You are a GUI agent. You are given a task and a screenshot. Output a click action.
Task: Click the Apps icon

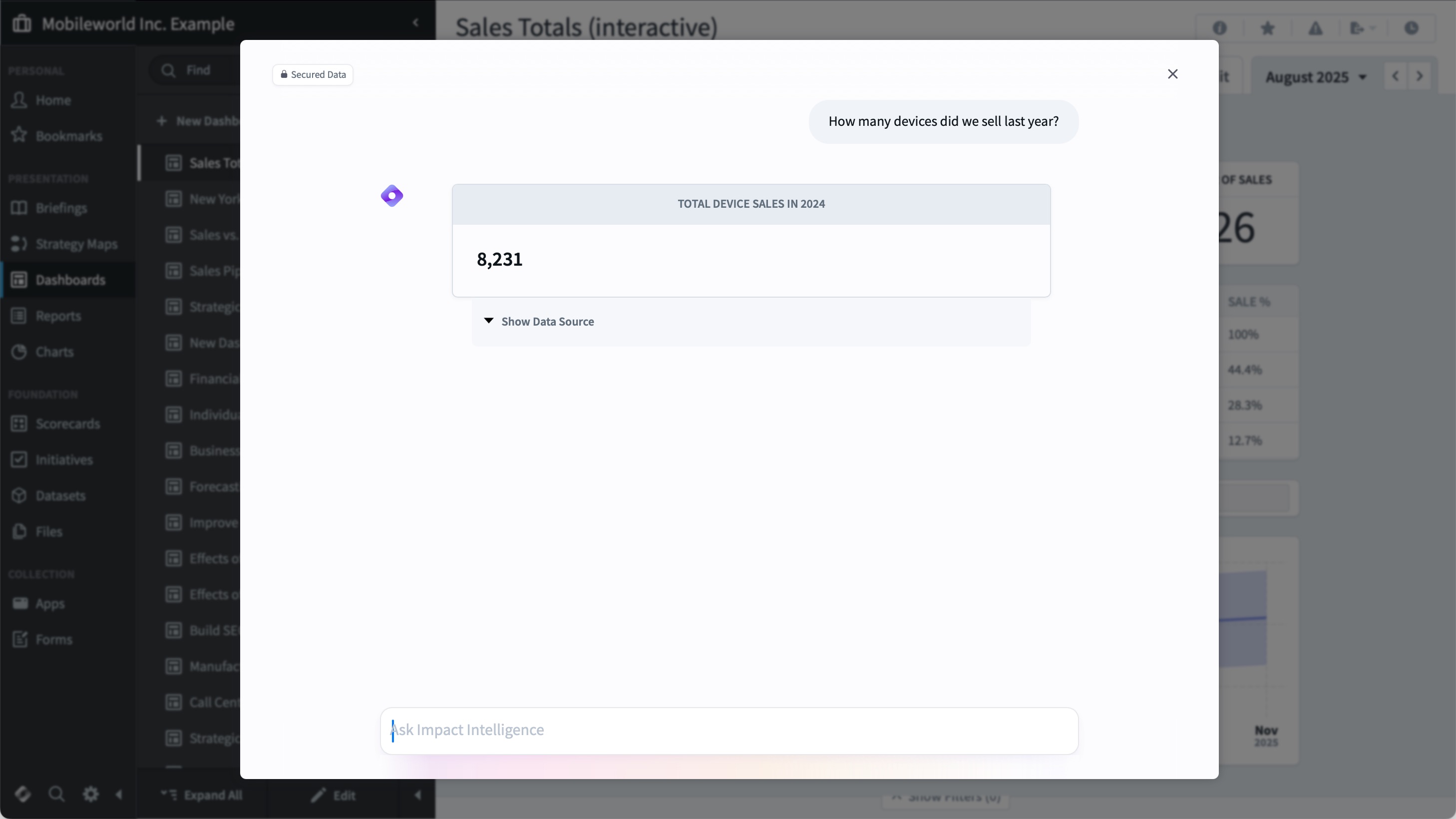pyautogui.click(x=20, y=603)
